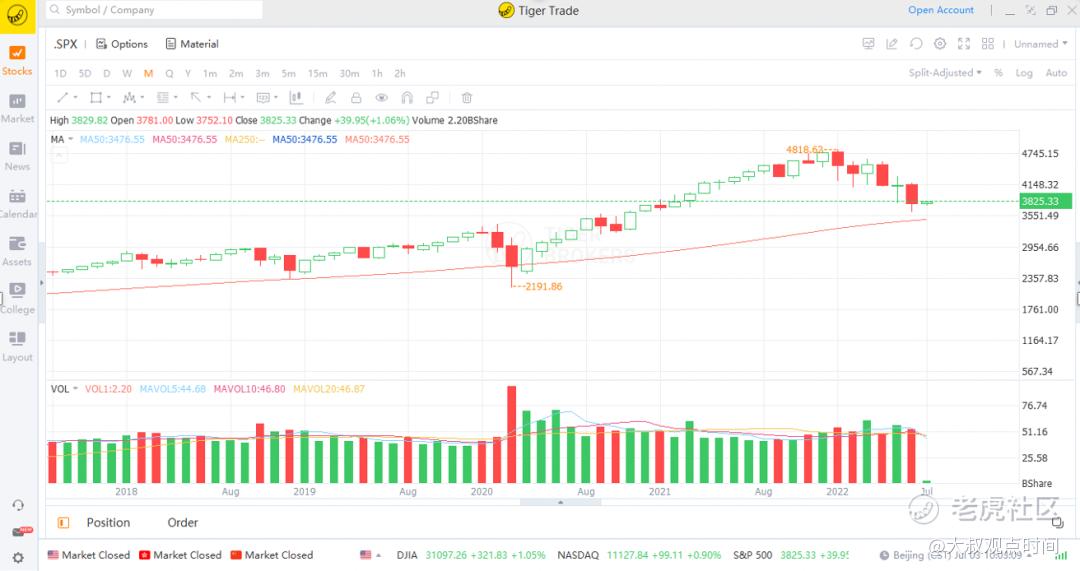
Task: Open the Unnamed layout dropdown
Action: click(x=1041, y=43)
